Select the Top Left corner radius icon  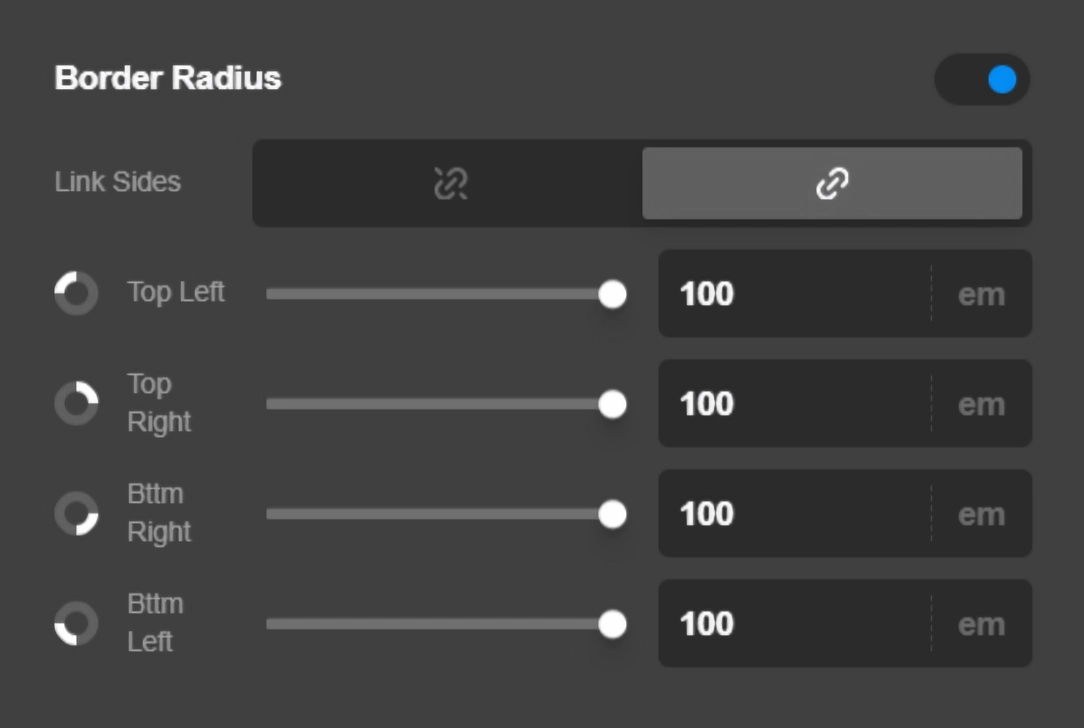coord(76,294)
